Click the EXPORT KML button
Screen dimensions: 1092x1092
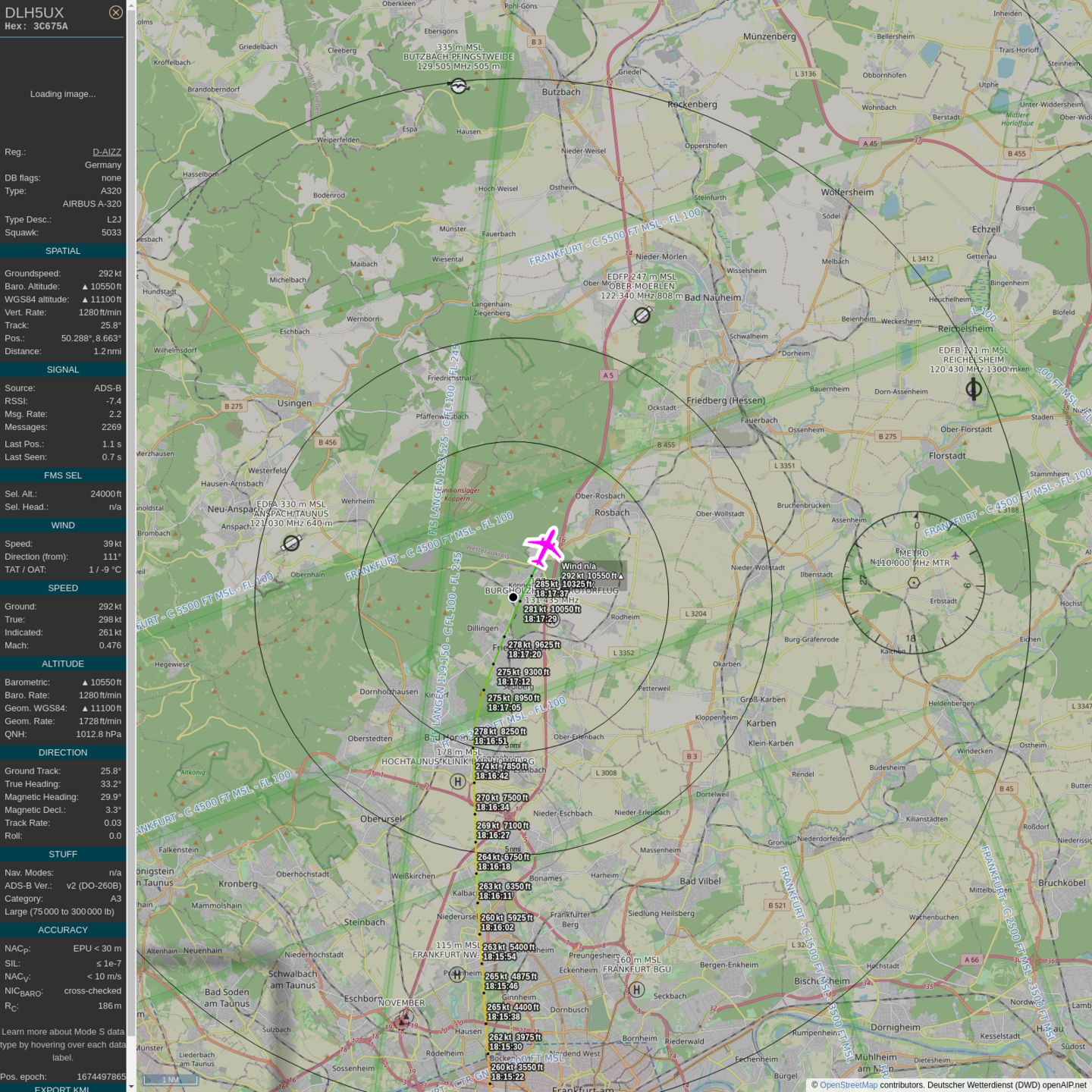62,1089
